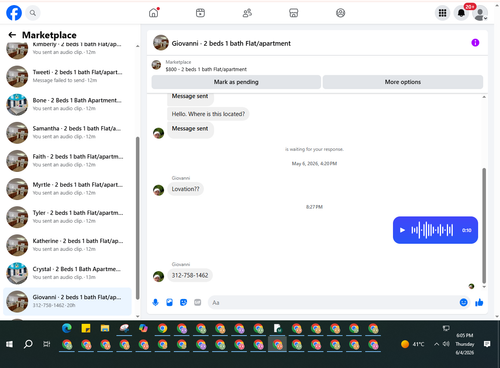This screenshot has width=500, height=368.
Task: Open the Marketplace storefront icon
Action: coord(294,13)
